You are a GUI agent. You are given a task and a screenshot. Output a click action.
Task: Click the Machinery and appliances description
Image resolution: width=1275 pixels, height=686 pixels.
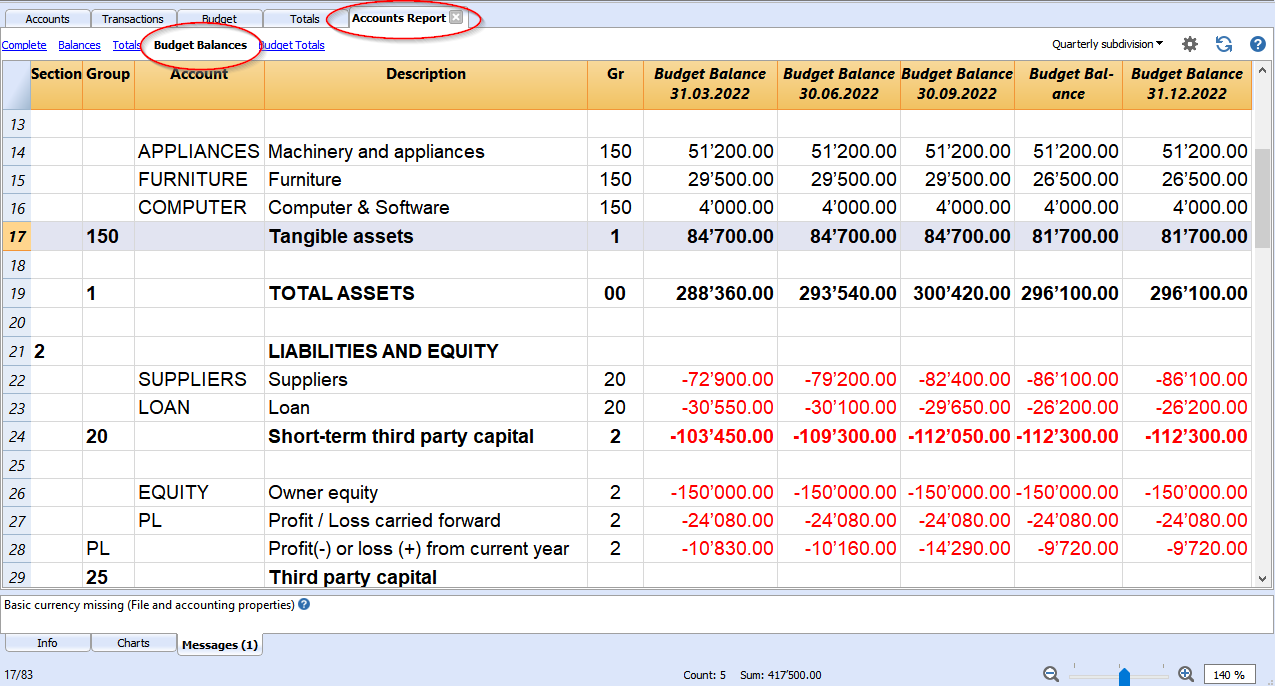point(426,152)
